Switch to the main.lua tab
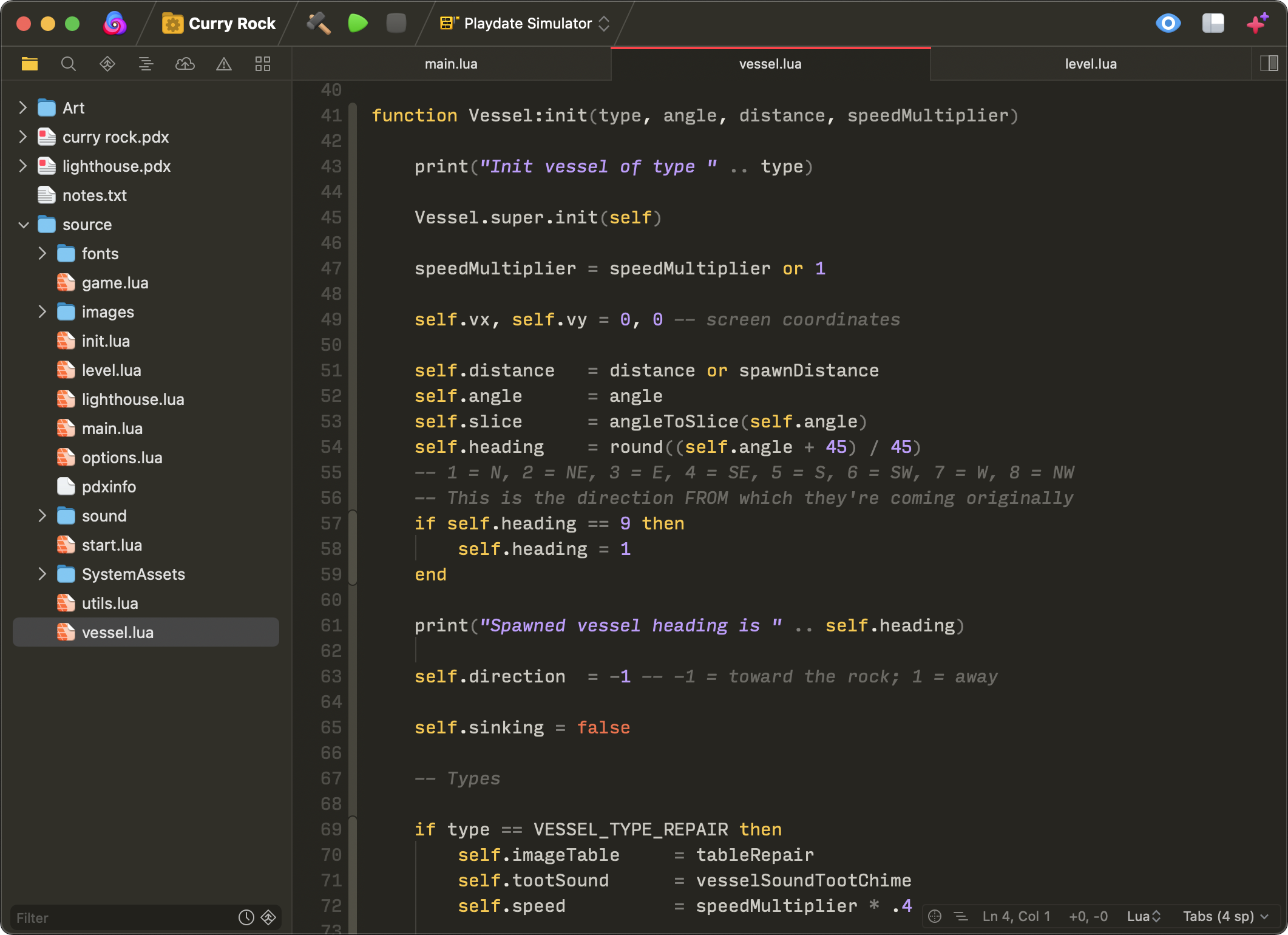This screenshot has height=935, width=1288. [x=451, y=64]
